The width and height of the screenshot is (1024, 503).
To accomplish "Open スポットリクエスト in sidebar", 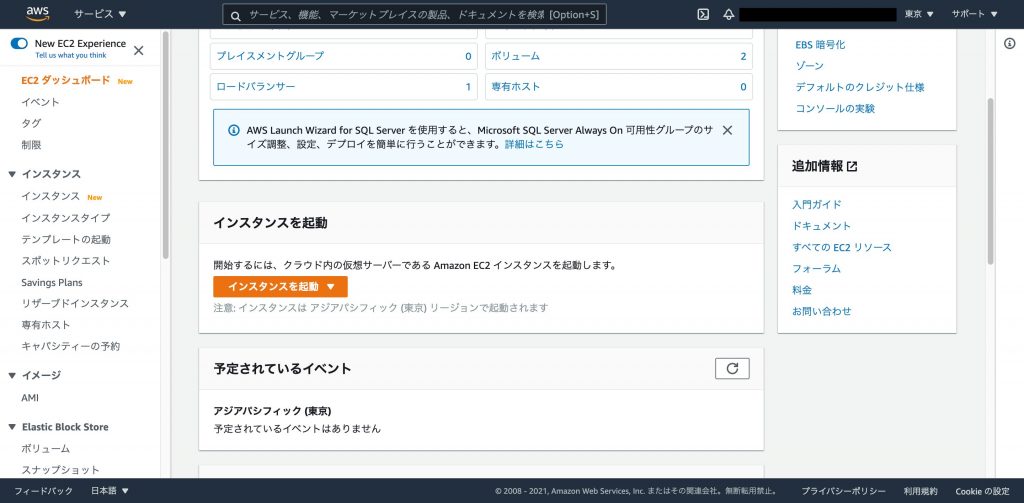I will pos(65,261).
